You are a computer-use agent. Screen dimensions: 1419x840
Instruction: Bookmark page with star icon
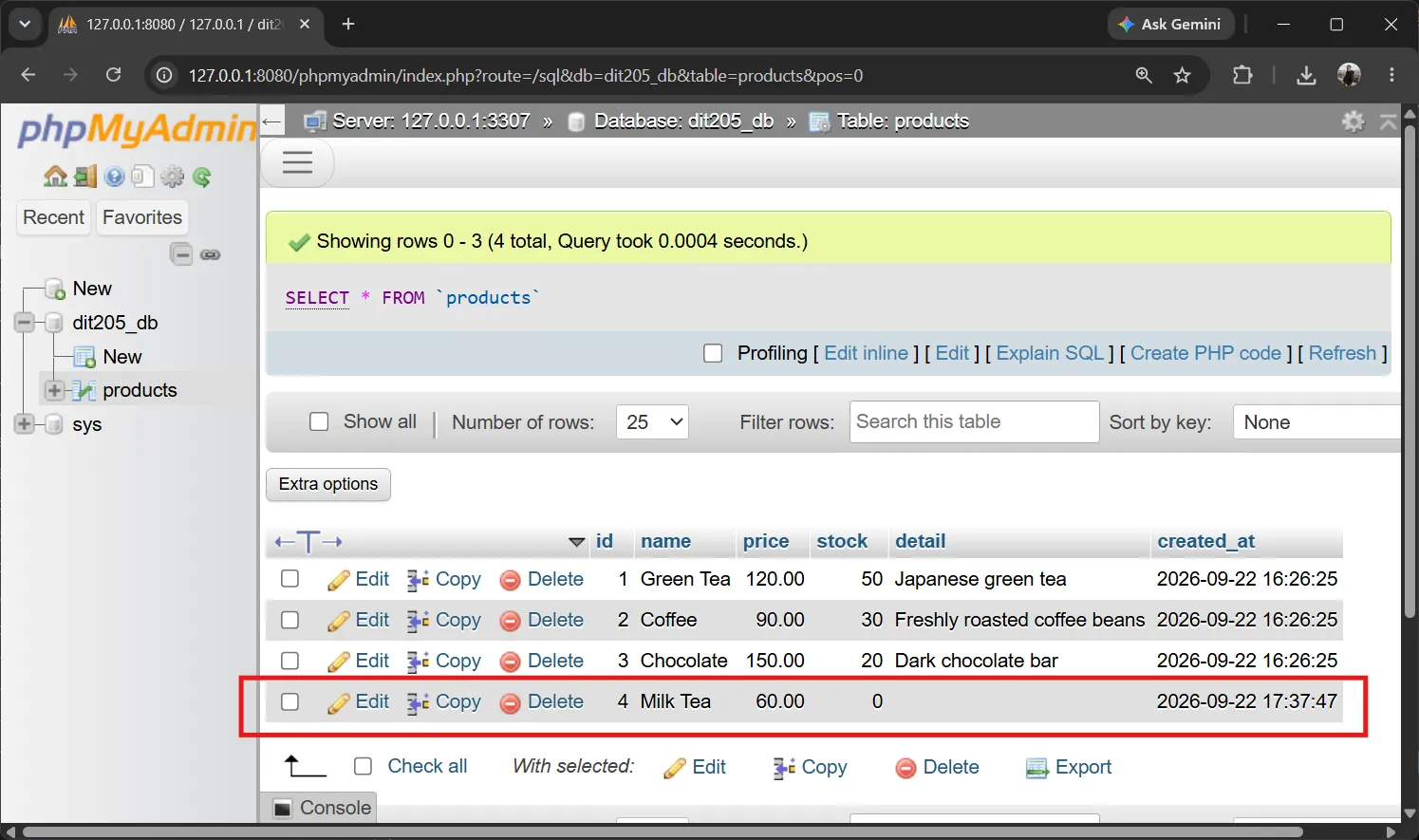[x=1182, y=76]
